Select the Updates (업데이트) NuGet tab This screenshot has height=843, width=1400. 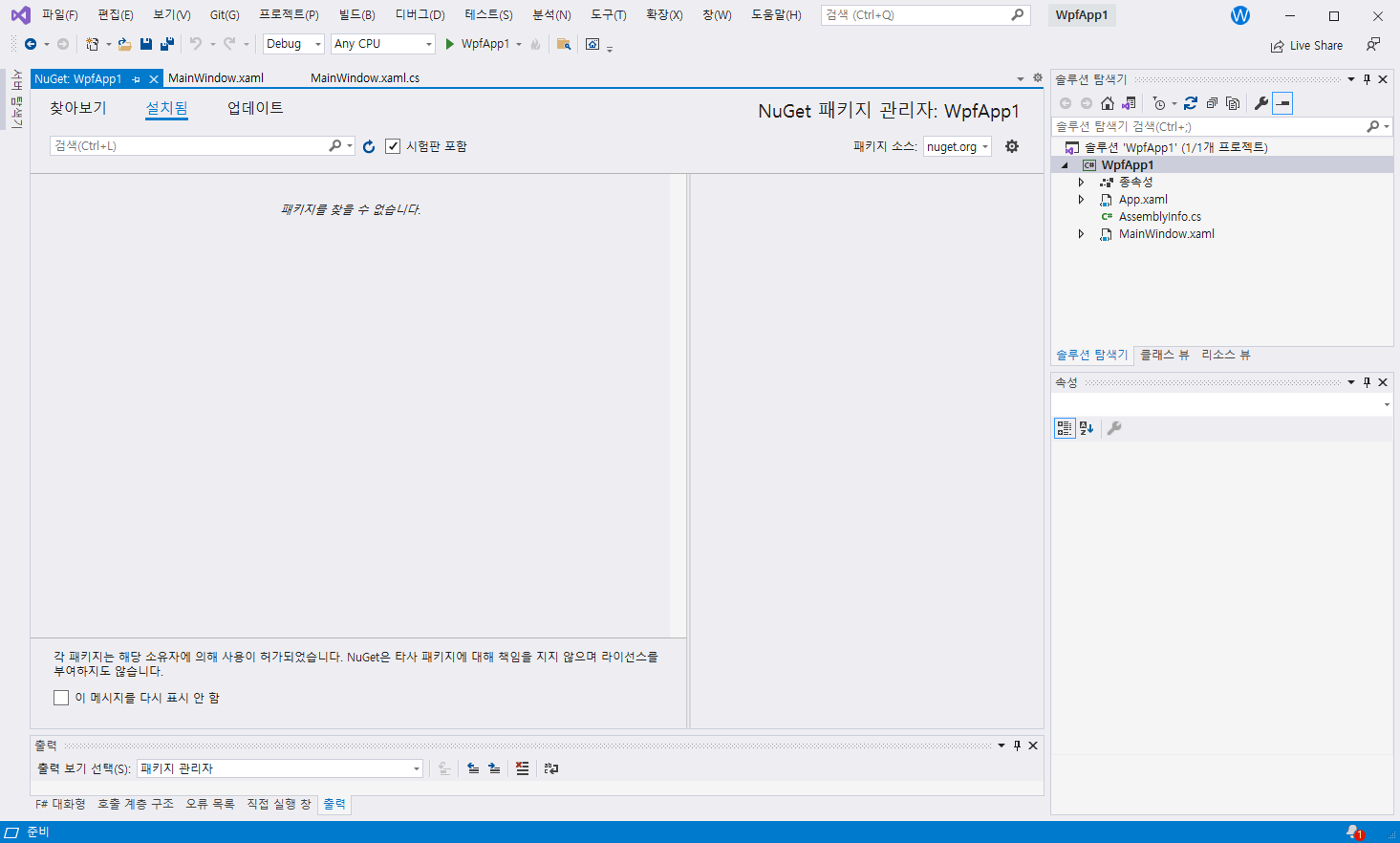[255, 108]
